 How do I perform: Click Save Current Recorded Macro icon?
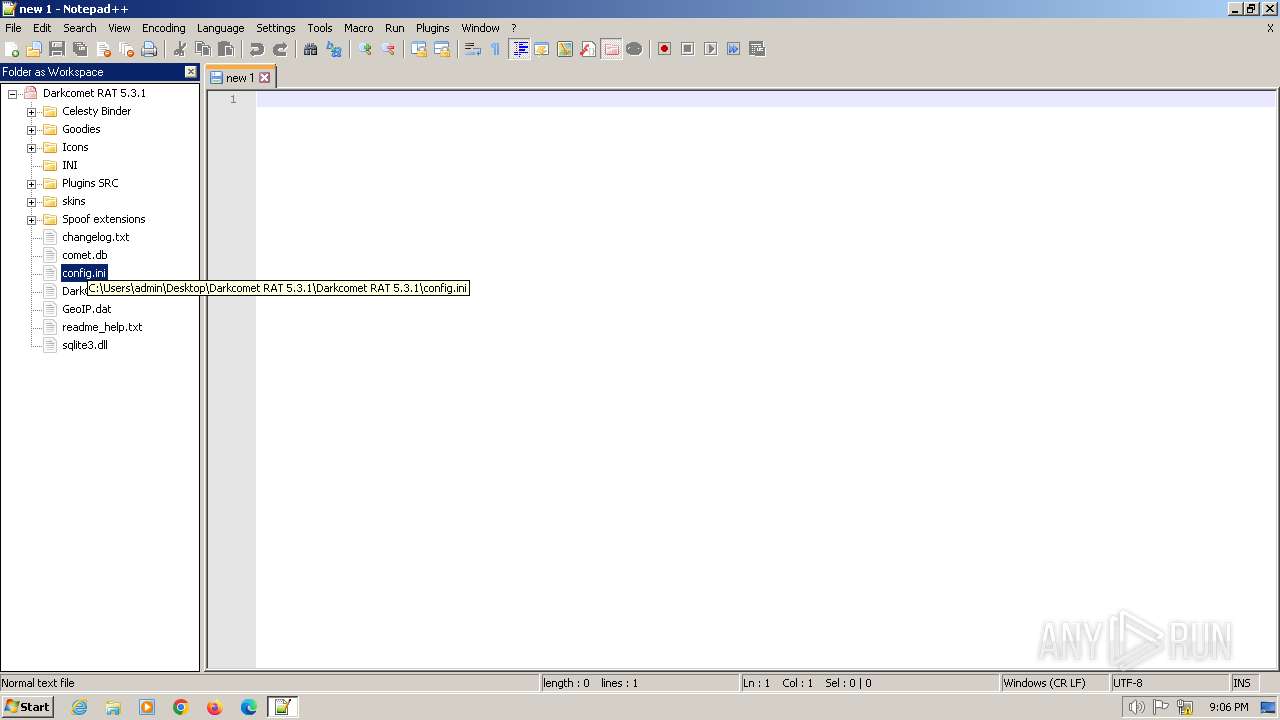click(x=757, y=49)
